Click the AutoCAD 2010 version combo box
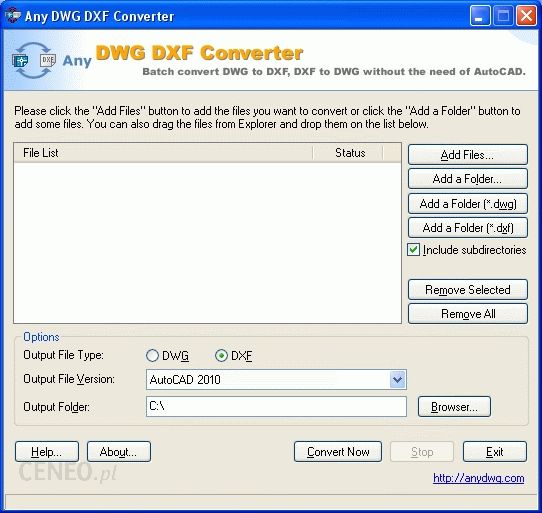The image size is (542, 513). point(276,380)
